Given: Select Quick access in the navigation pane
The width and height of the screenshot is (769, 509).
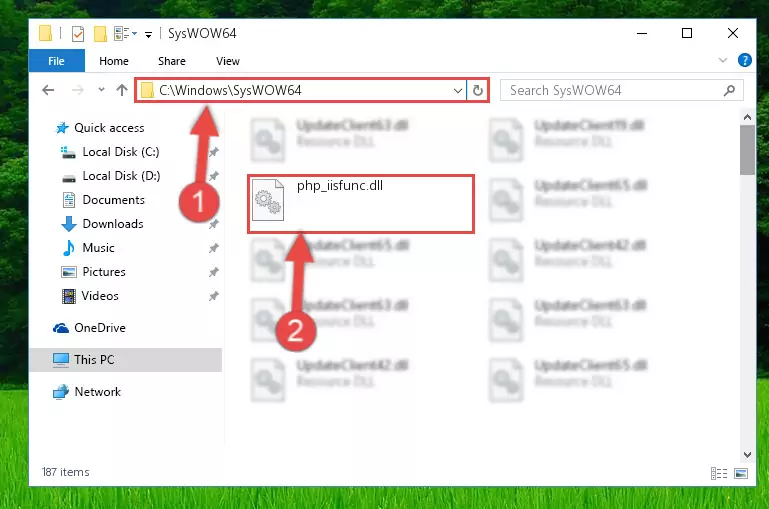Looking at the screenshot, I should tap(109, 128).
